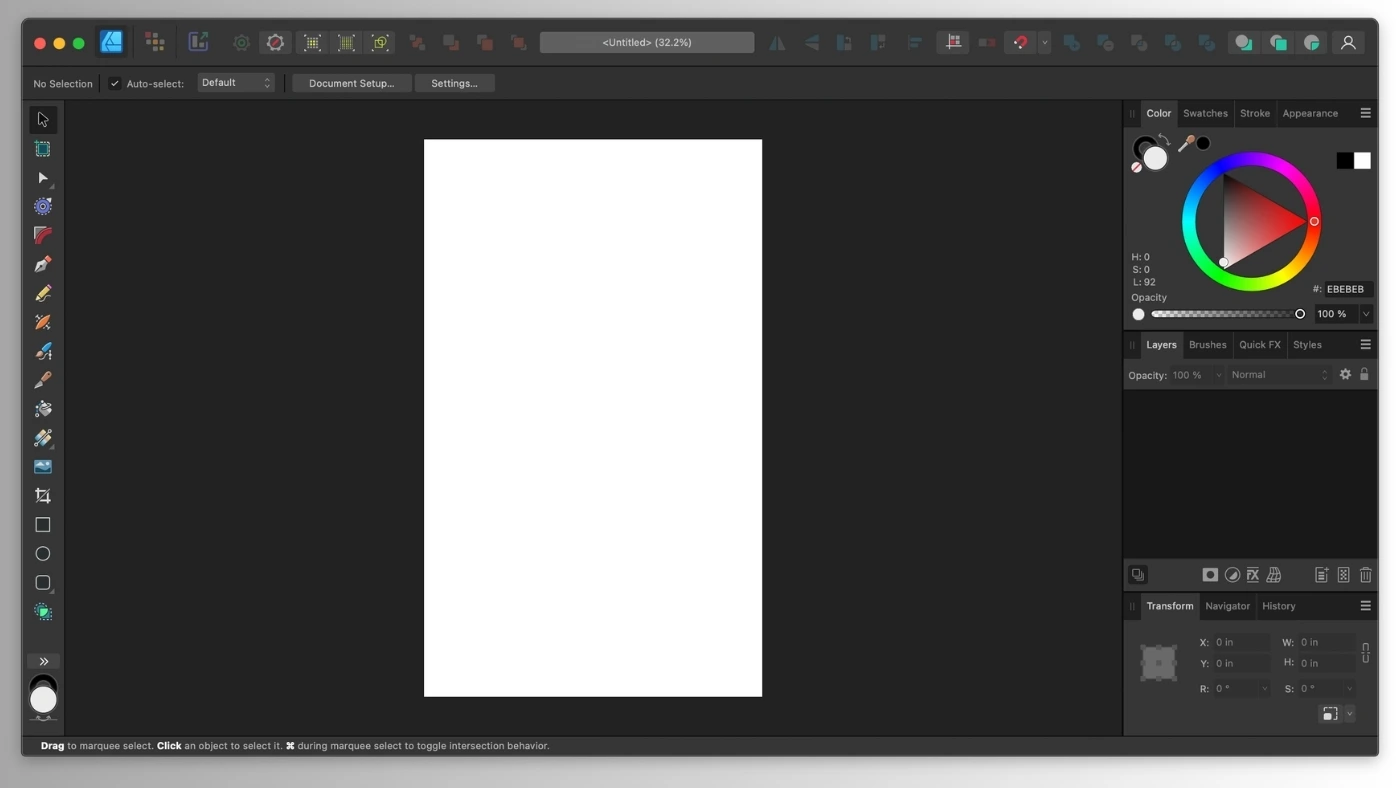Select the Pencil tool
Viewport: 1400px width, 788px height.
(43, 293)
